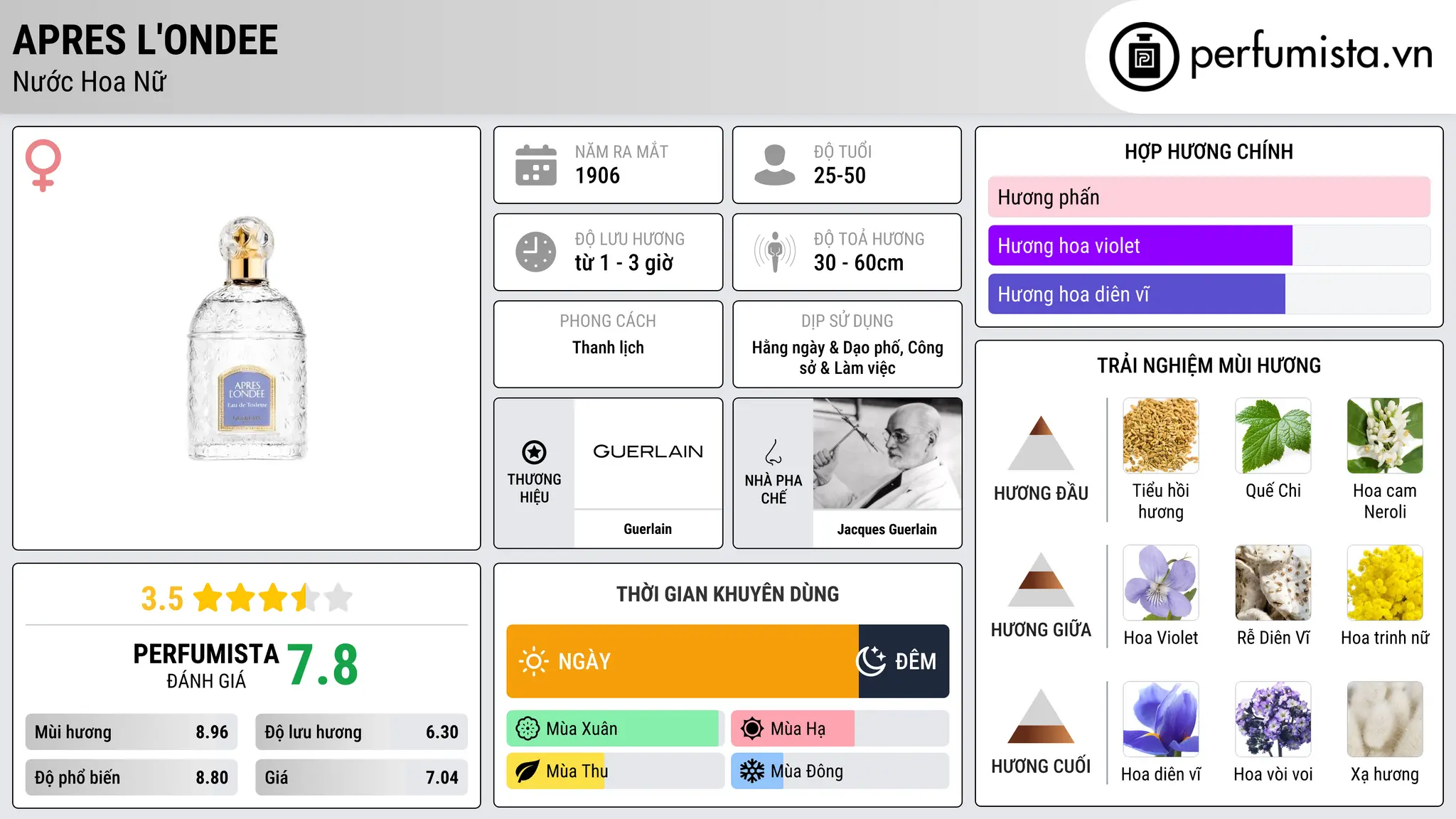Image resolution: width=1456 pixels, height=819 pixels.
Task: Click the sun icon next to Ngày
Action: point(533,661)
